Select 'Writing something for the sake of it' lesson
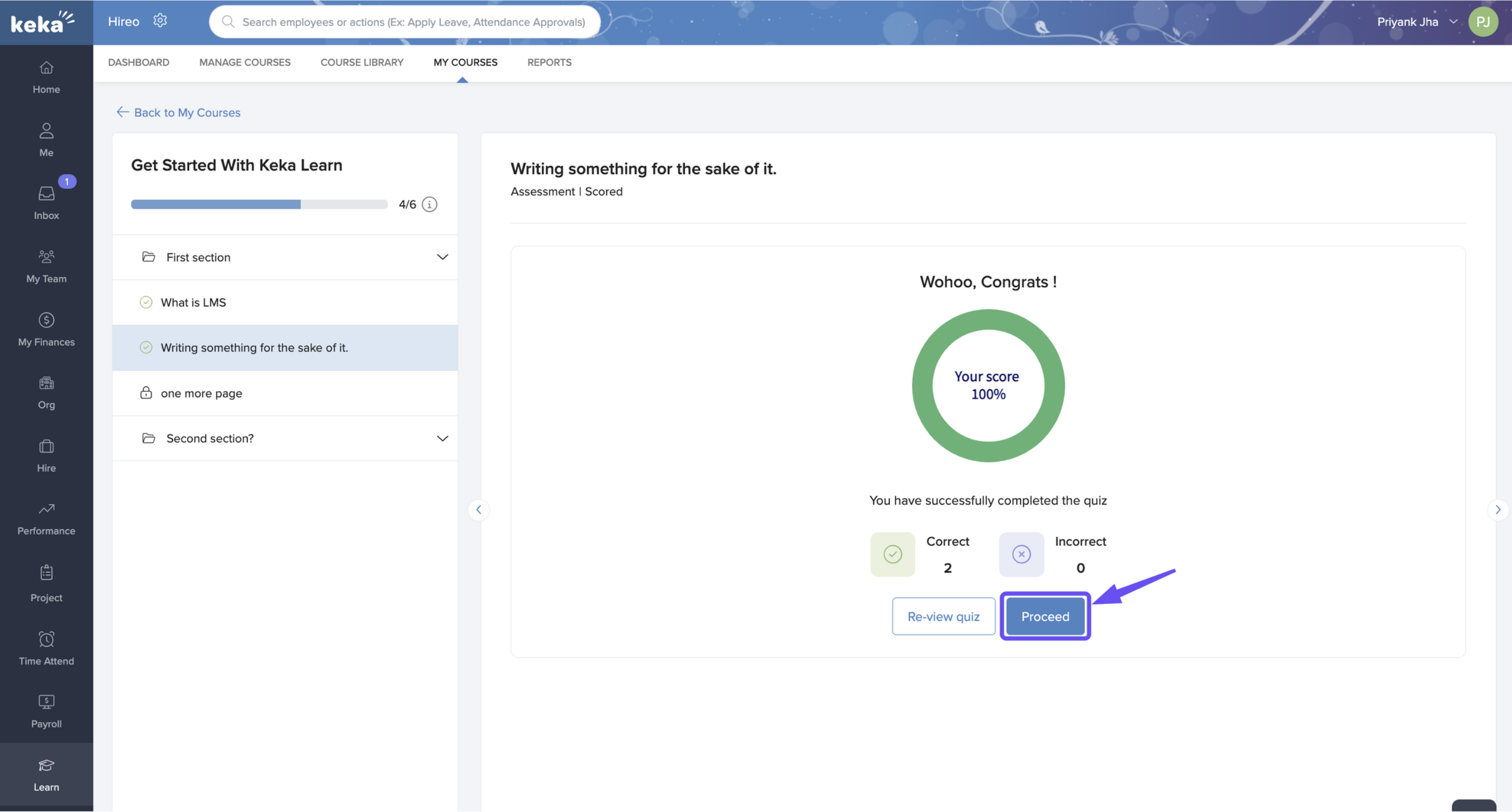1512x812 pixels. 254,347
